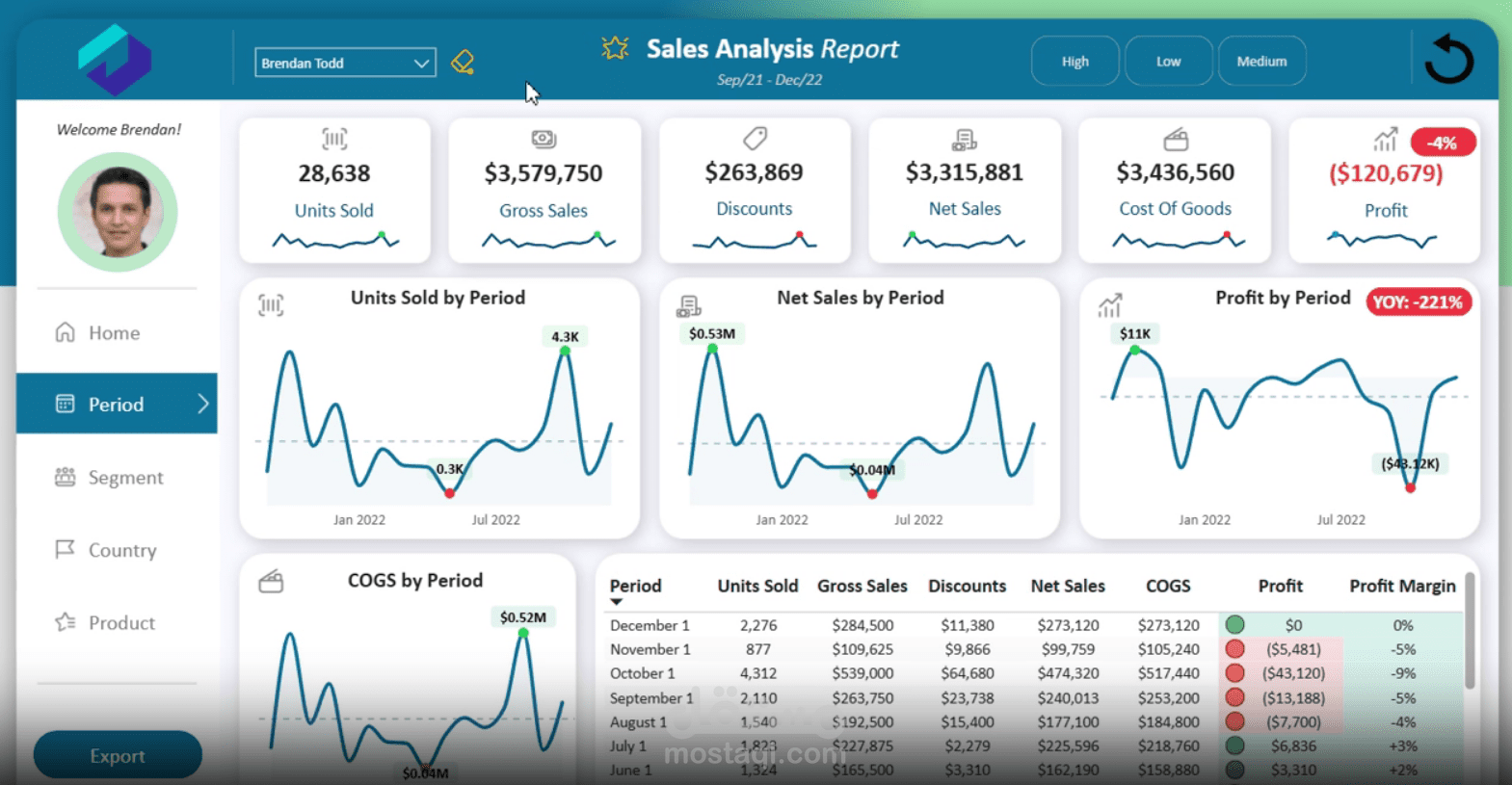Click the register icon in Net Sales by Period
1512x785 pixels.
click(x=689, y=307)
